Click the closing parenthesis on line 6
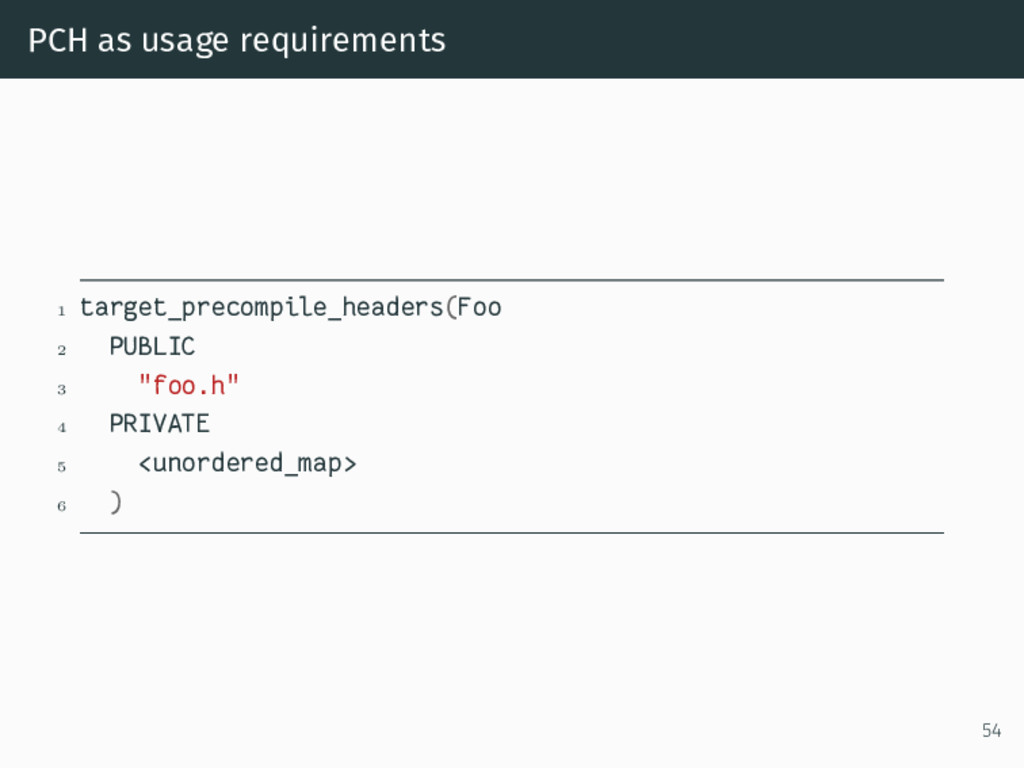This screenshot has height=768, width=1024. point(116,502)
